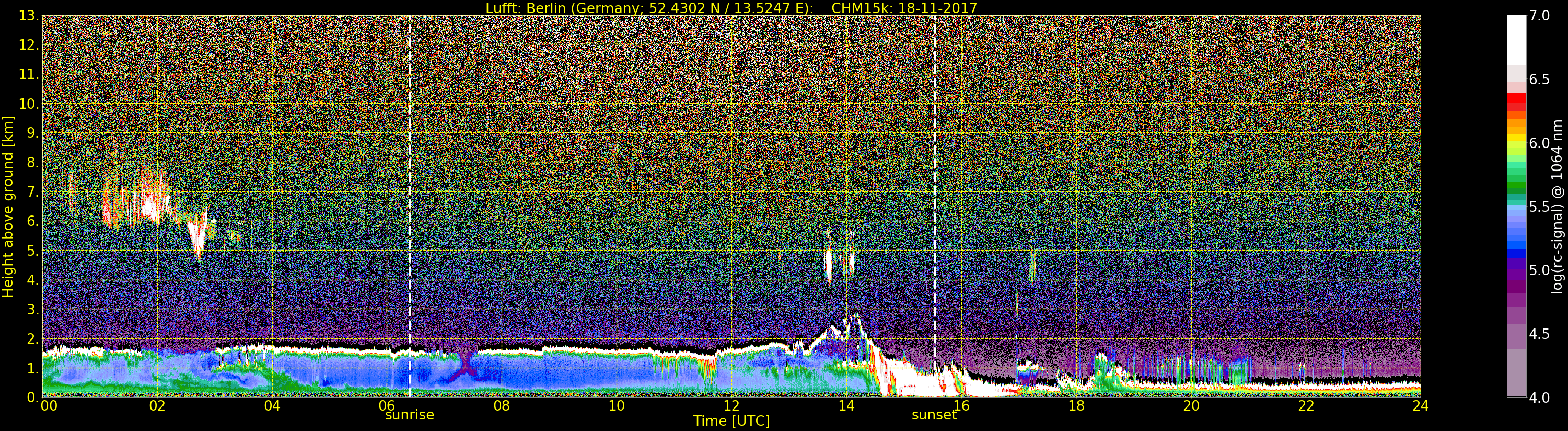Image resolution: width=1568 pixels, height=431 pixels.
Task: Click the height axis tick label '1.'
Action: point(32,368)
